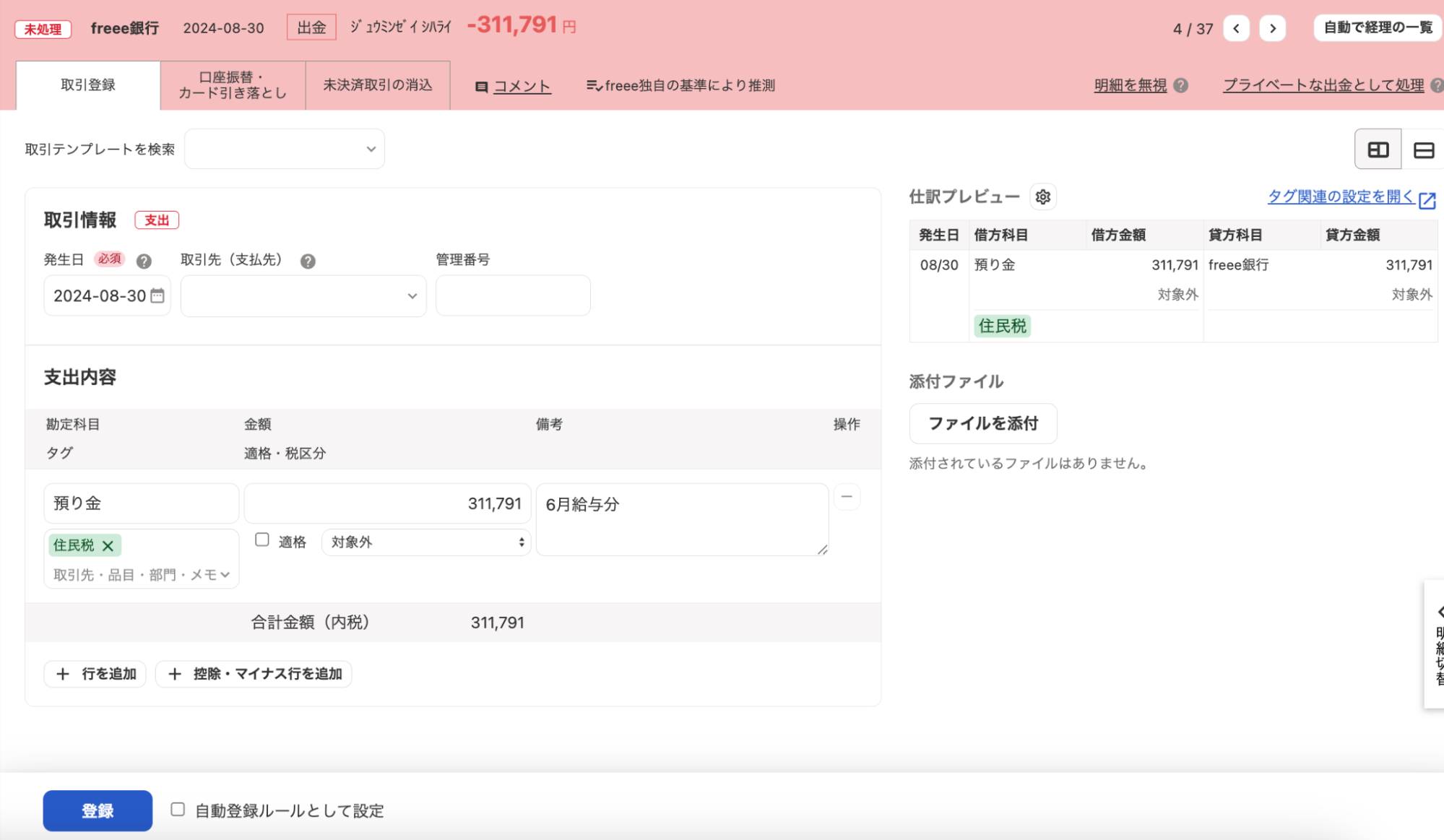Delete the 預り金 row with minus button
The height and width of the screenshot is (840, 1444).
(x=847, y=497)
